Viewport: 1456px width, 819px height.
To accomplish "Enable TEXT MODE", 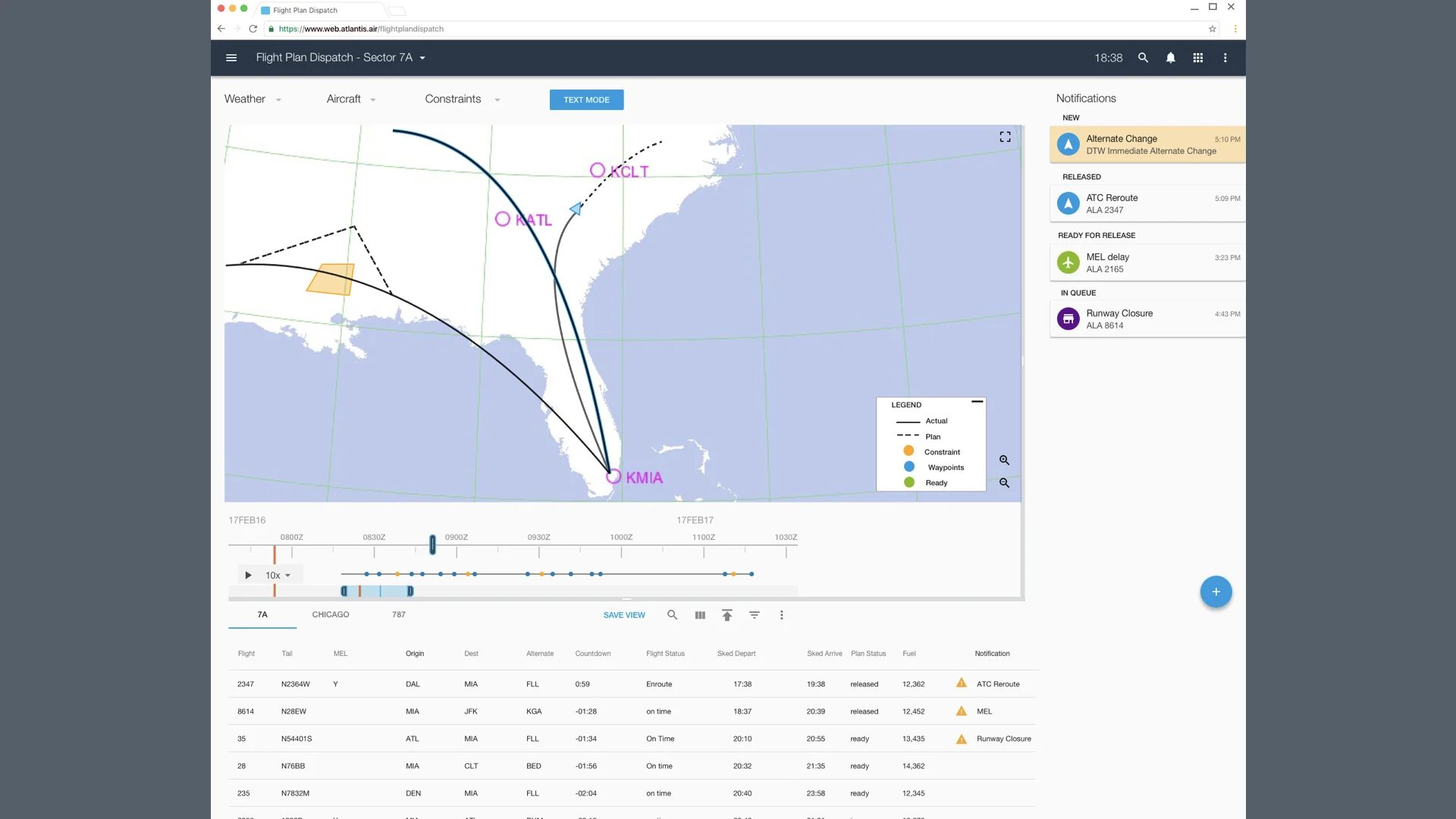I will [586, 99].
